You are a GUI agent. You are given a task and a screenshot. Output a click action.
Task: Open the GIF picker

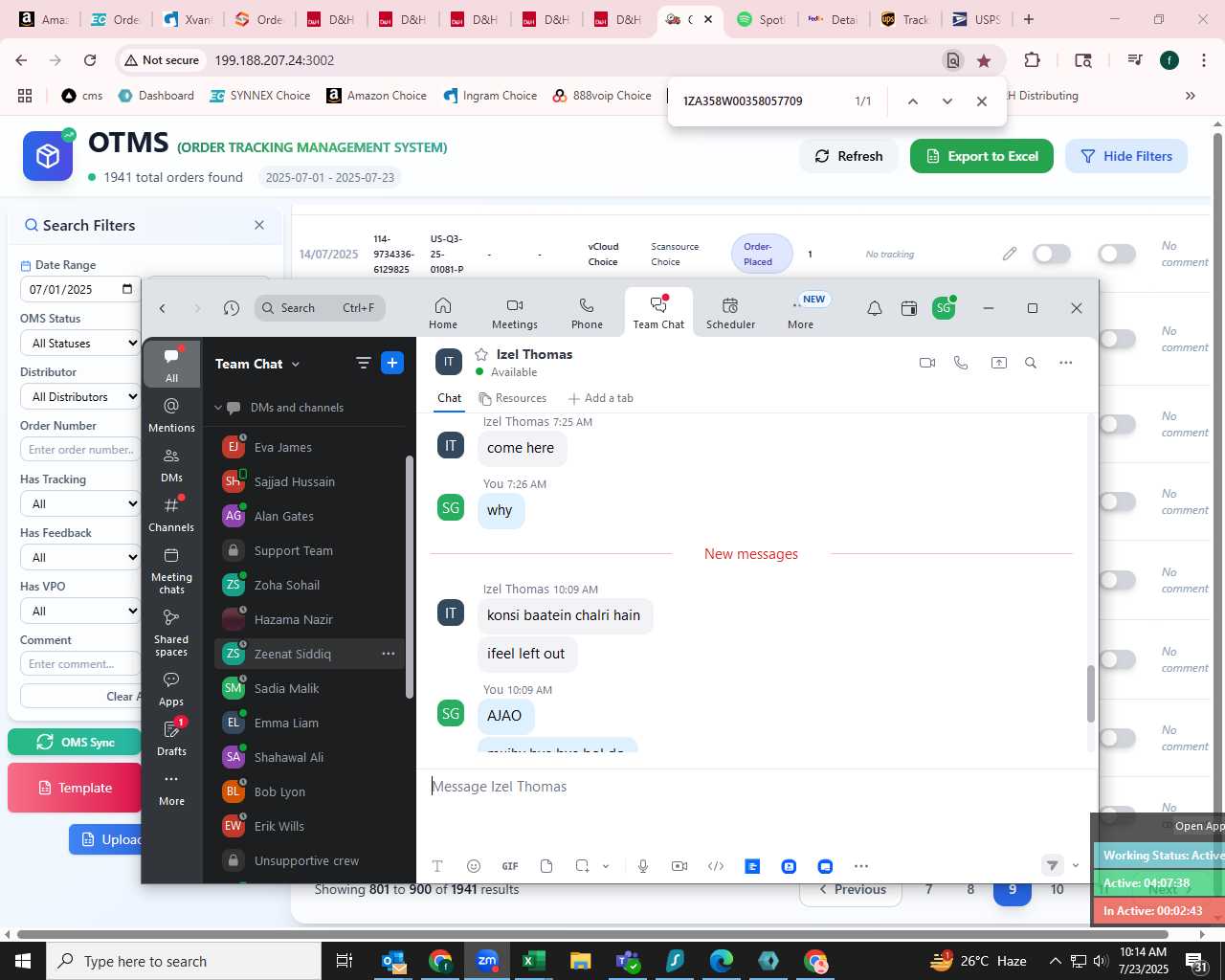(510, 866)
